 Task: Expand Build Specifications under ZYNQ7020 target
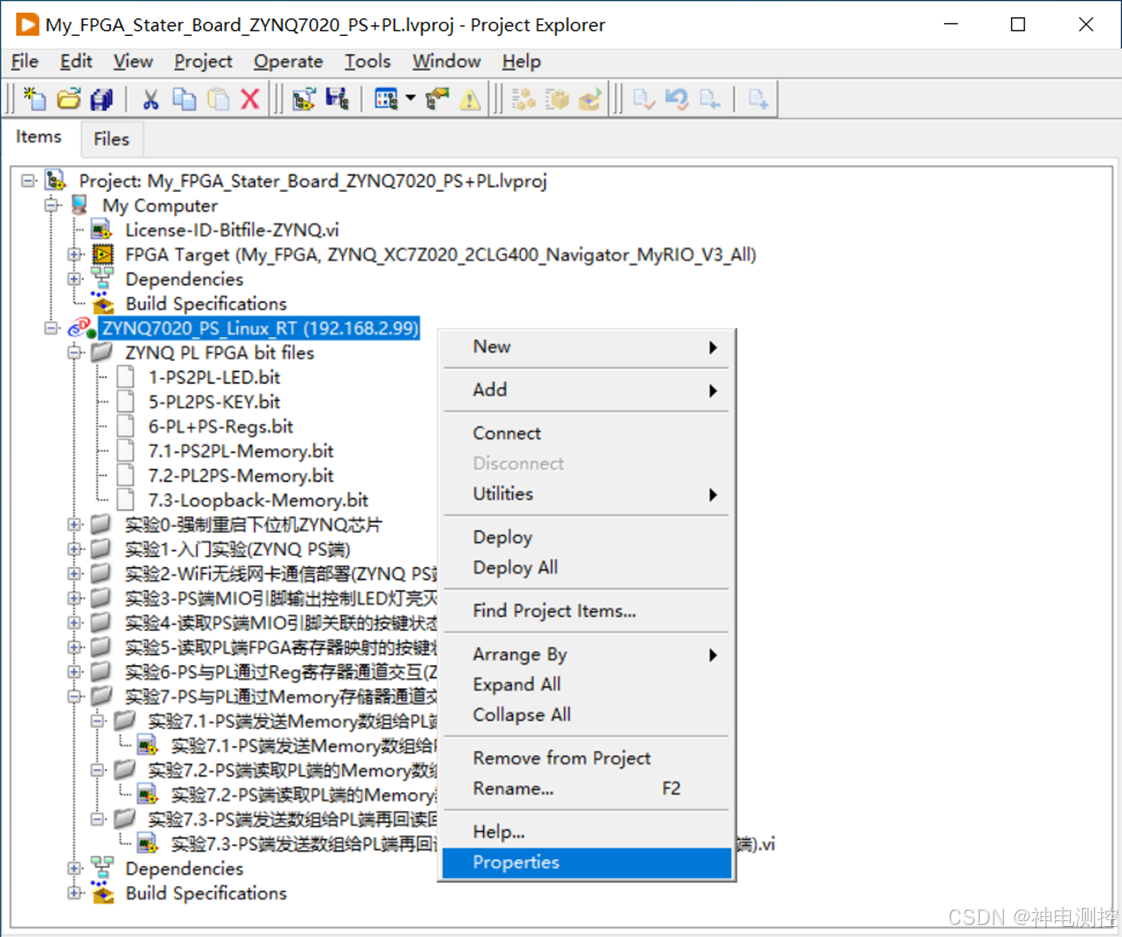(74, 893)
